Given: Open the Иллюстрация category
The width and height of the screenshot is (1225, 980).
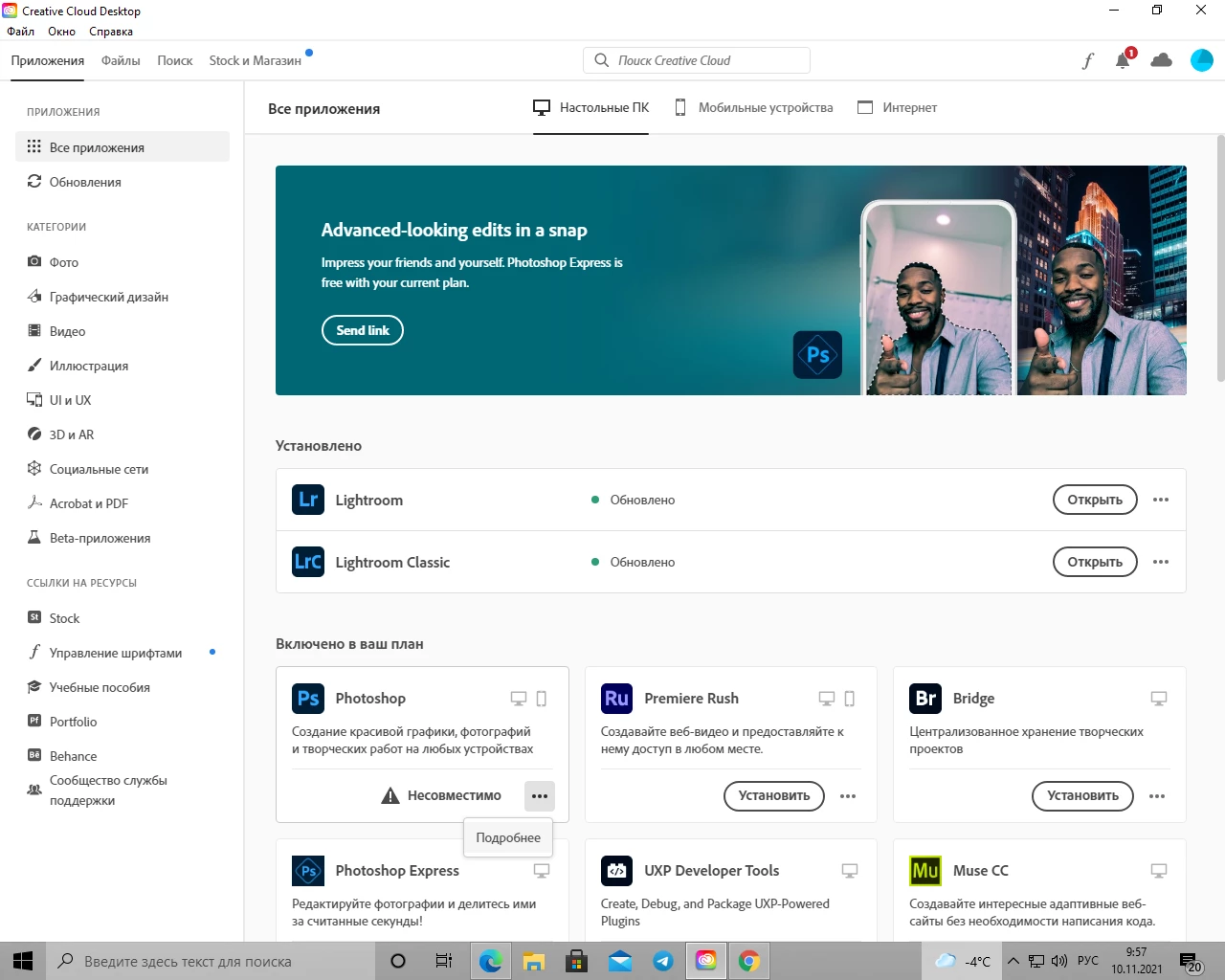Looking at the screenshot, I should [x=122, y=366].
